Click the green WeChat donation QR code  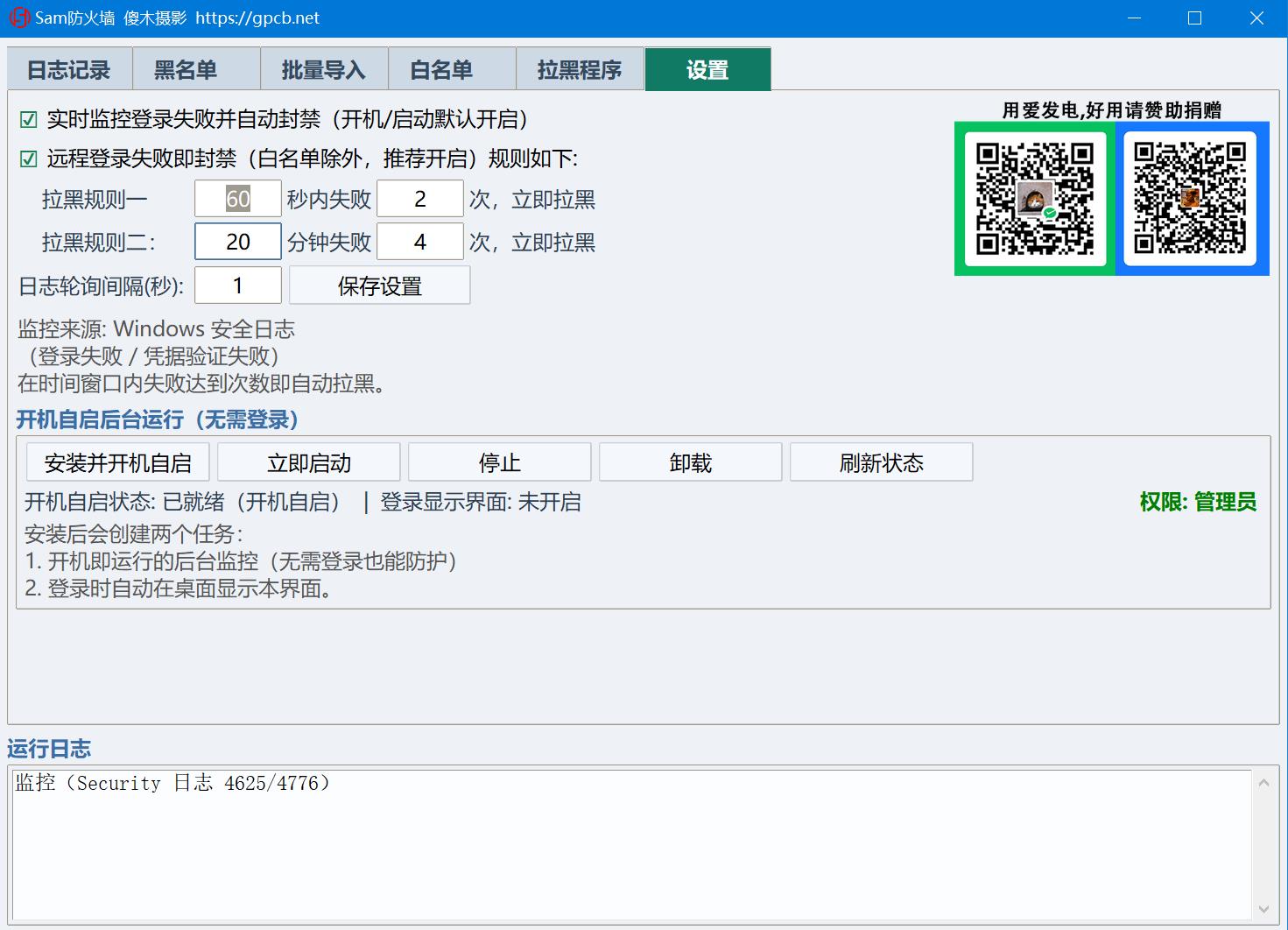click(x=1035, y=199)
